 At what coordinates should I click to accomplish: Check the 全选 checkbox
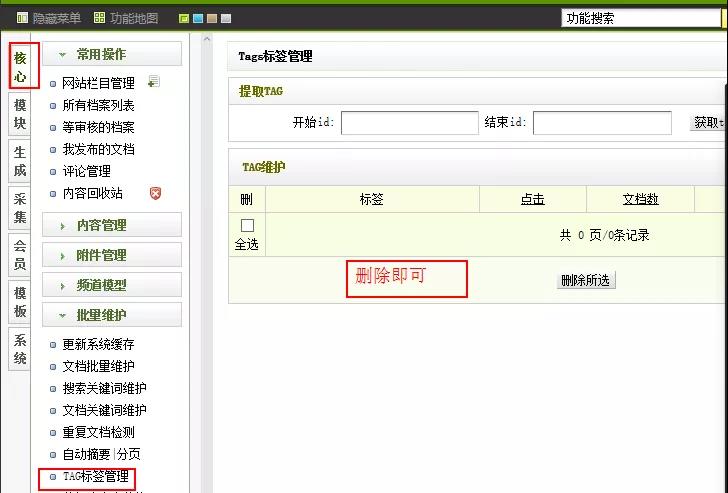click(x=247, y=226)
